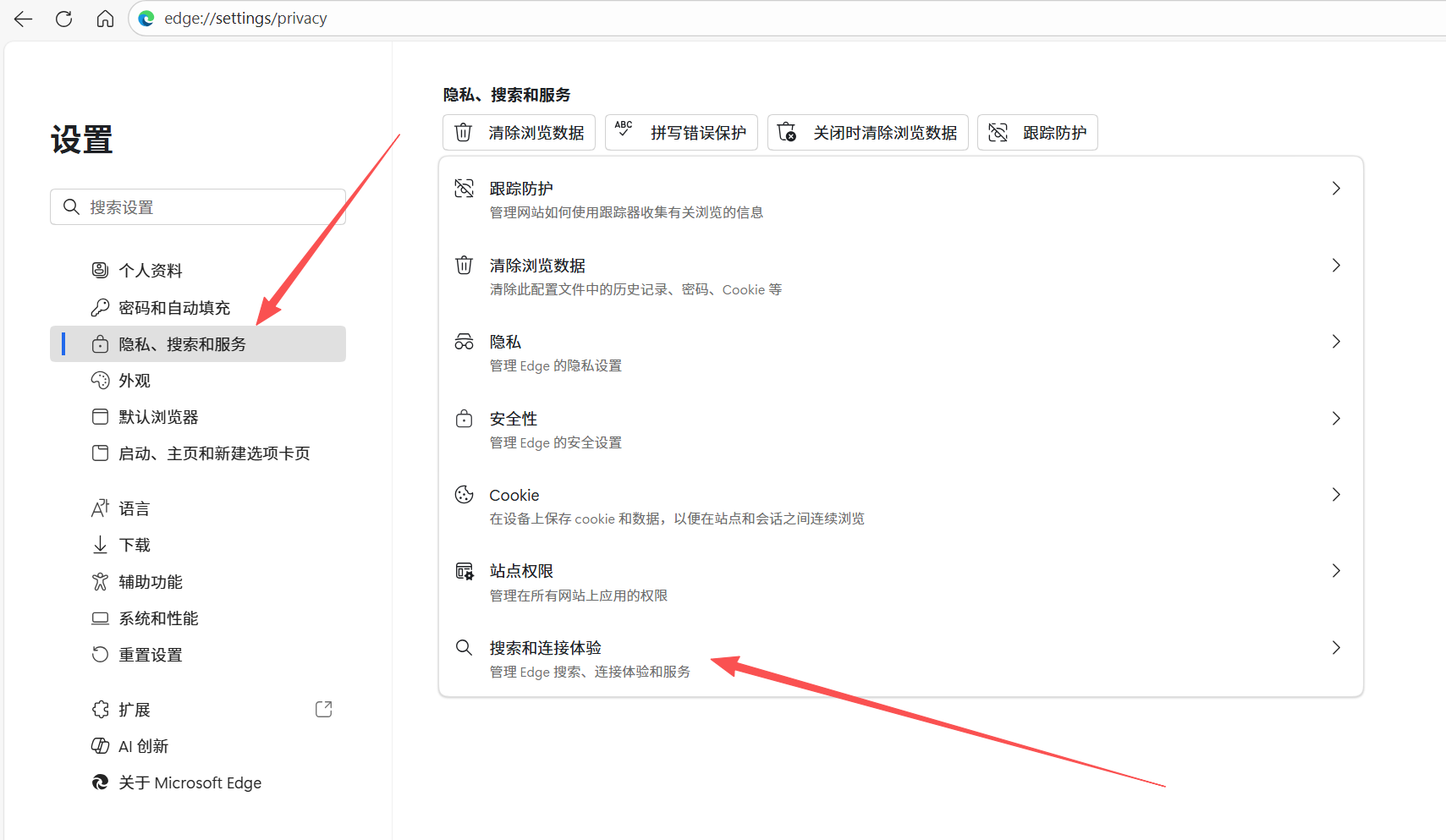Go to home via house icon

click(105, 19)
